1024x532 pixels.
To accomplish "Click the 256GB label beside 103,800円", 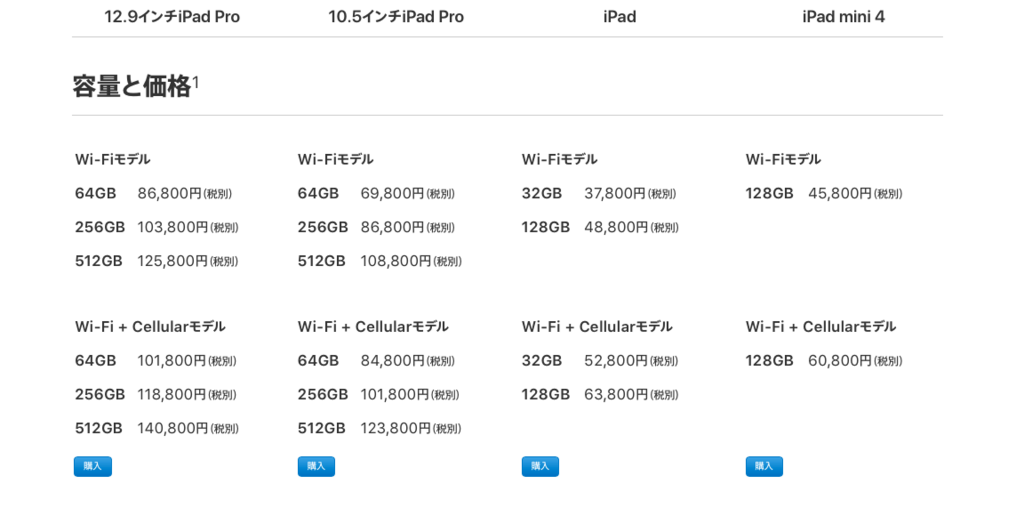I will 100,227.
